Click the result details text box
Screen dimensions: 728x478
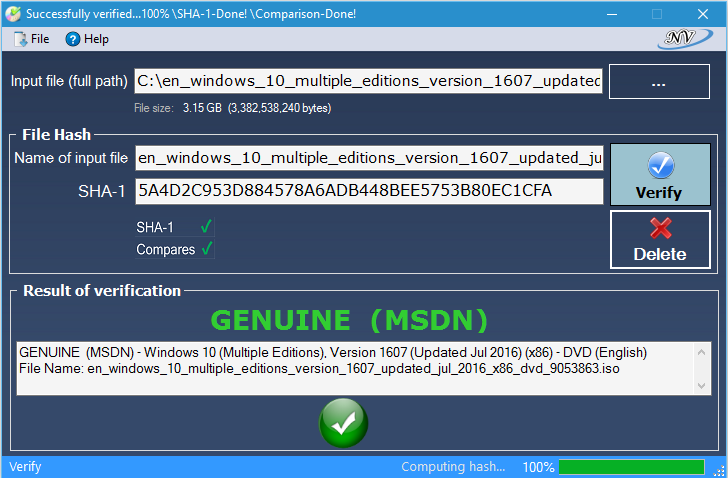coord(364,369)
